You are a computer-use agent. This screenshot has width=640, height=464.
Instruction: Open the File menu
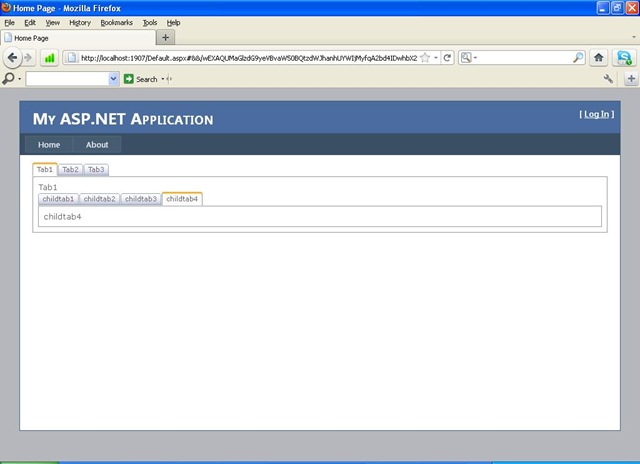coord(9,23)
